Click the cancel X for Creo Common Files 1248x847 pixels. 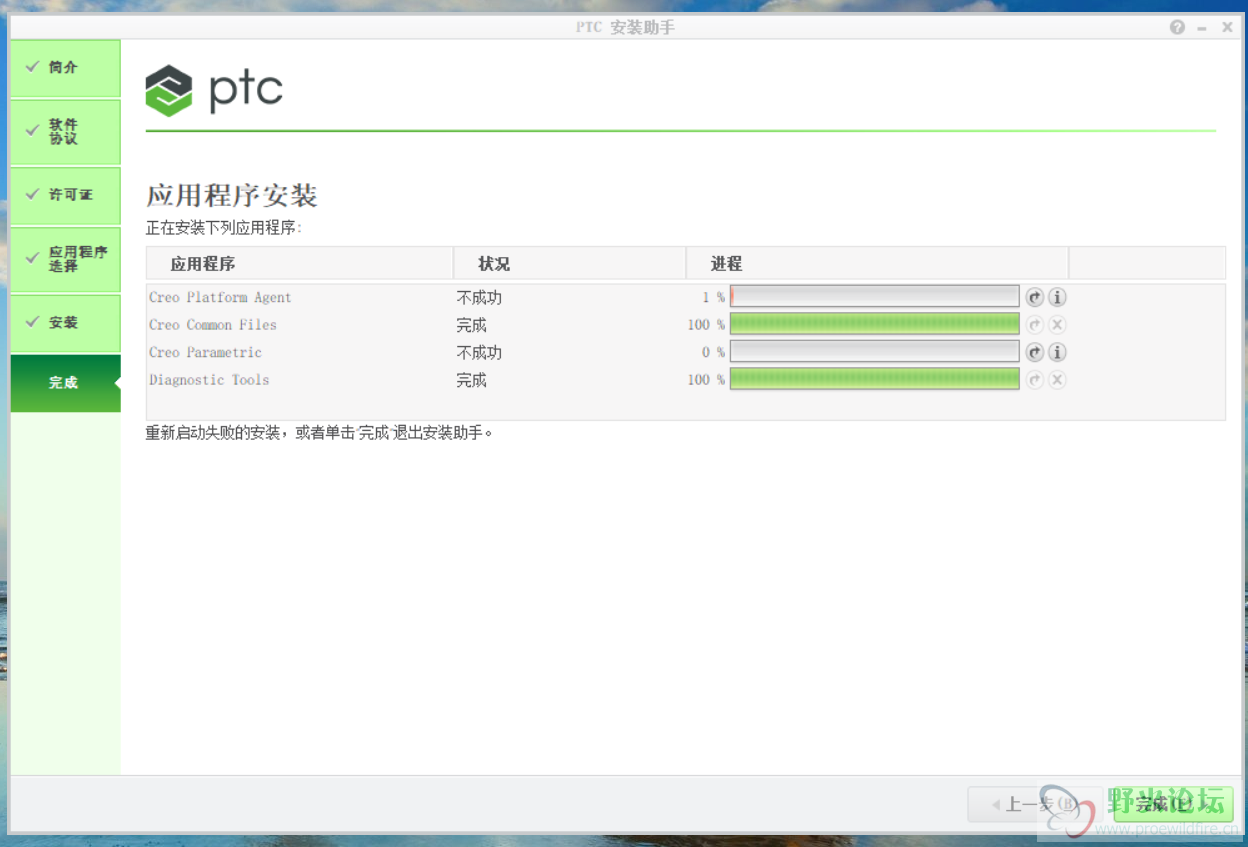pos(1057,324)
